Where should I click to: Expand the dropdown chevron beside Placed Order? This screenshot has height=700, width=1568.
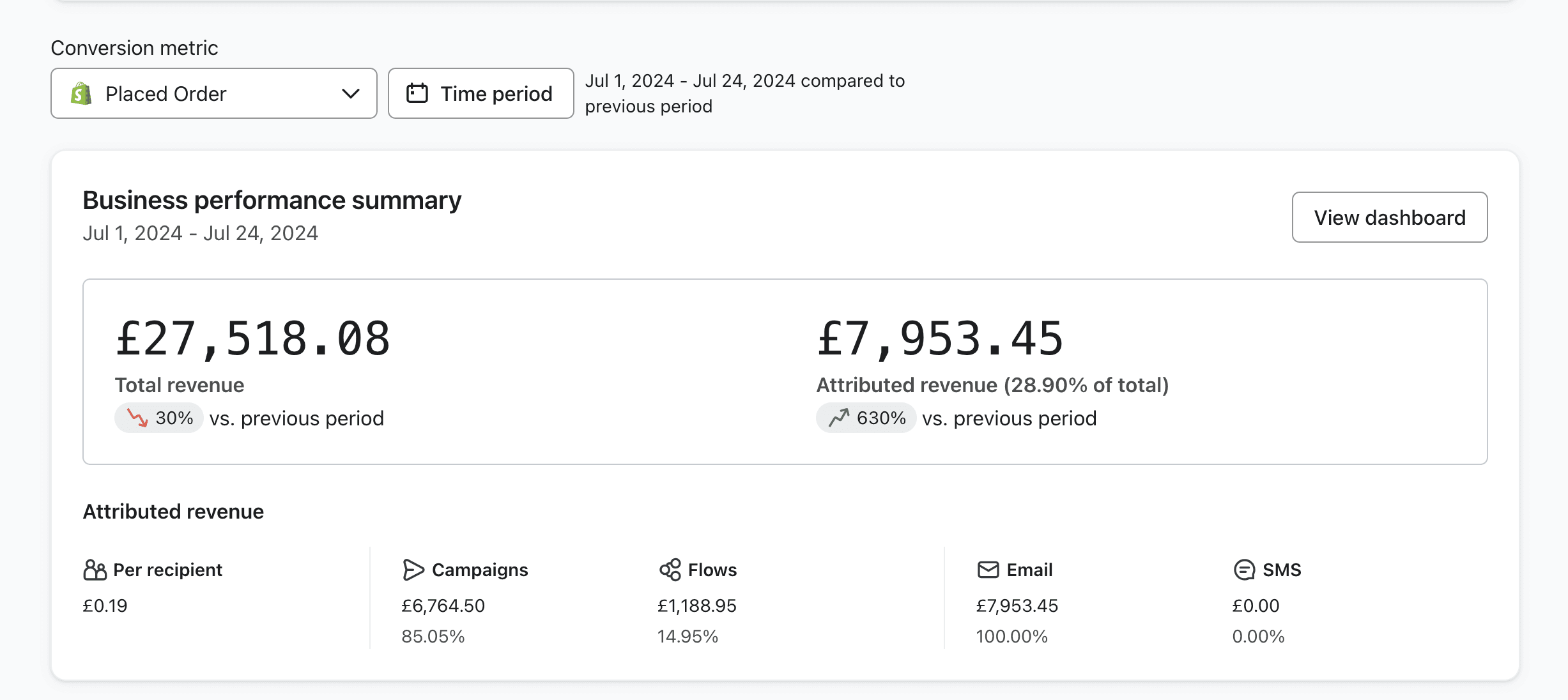pyautogui.click(x=351, y=94)
